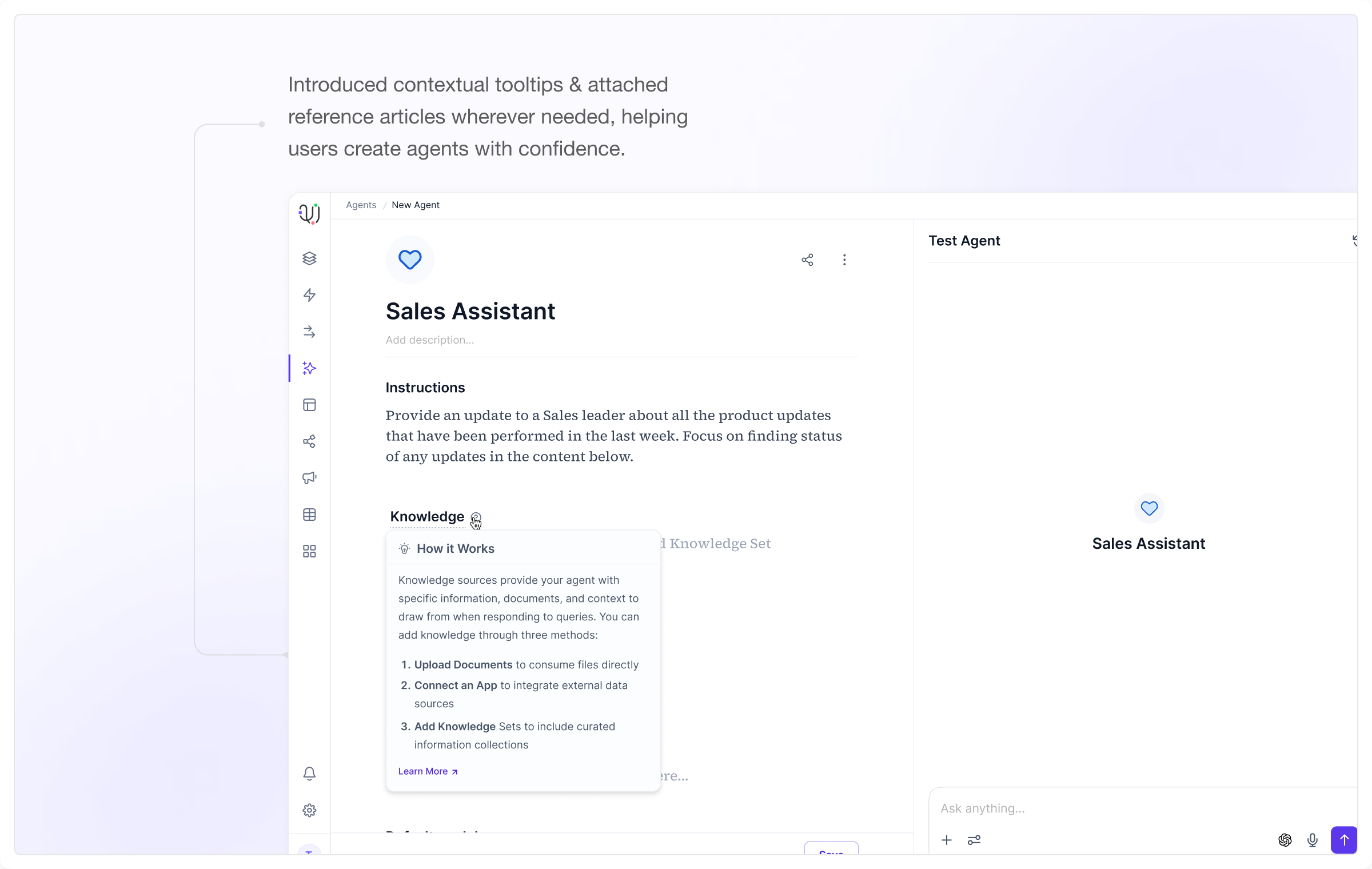Image resolution: width=1372 pixels, height=869 pixels.
Task: Click New Agent breadcrumb
Action: coord(416,205)
